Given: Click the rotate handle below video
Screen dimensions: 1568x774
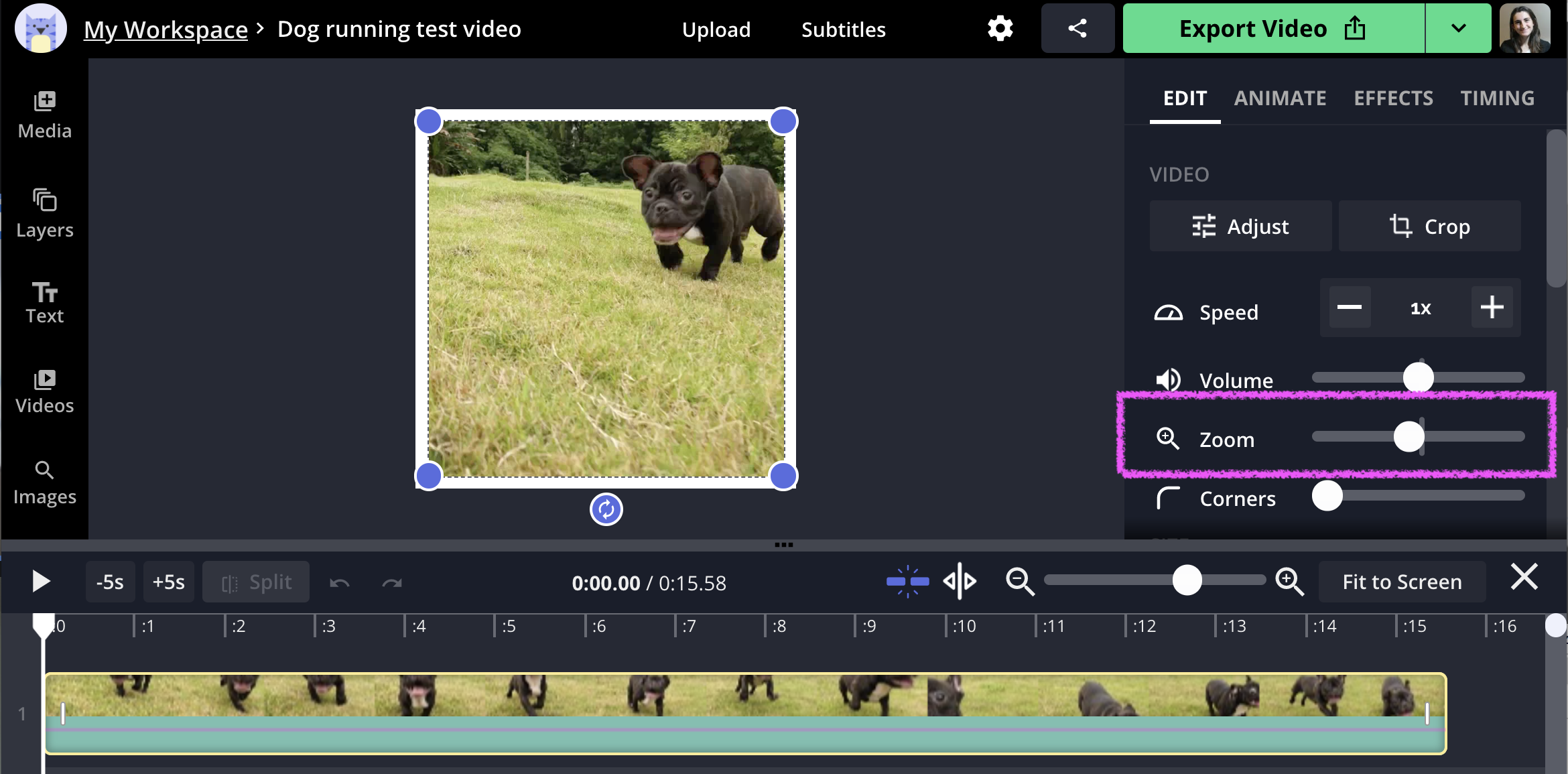Looking at the screenshot, I should point(606,510).
